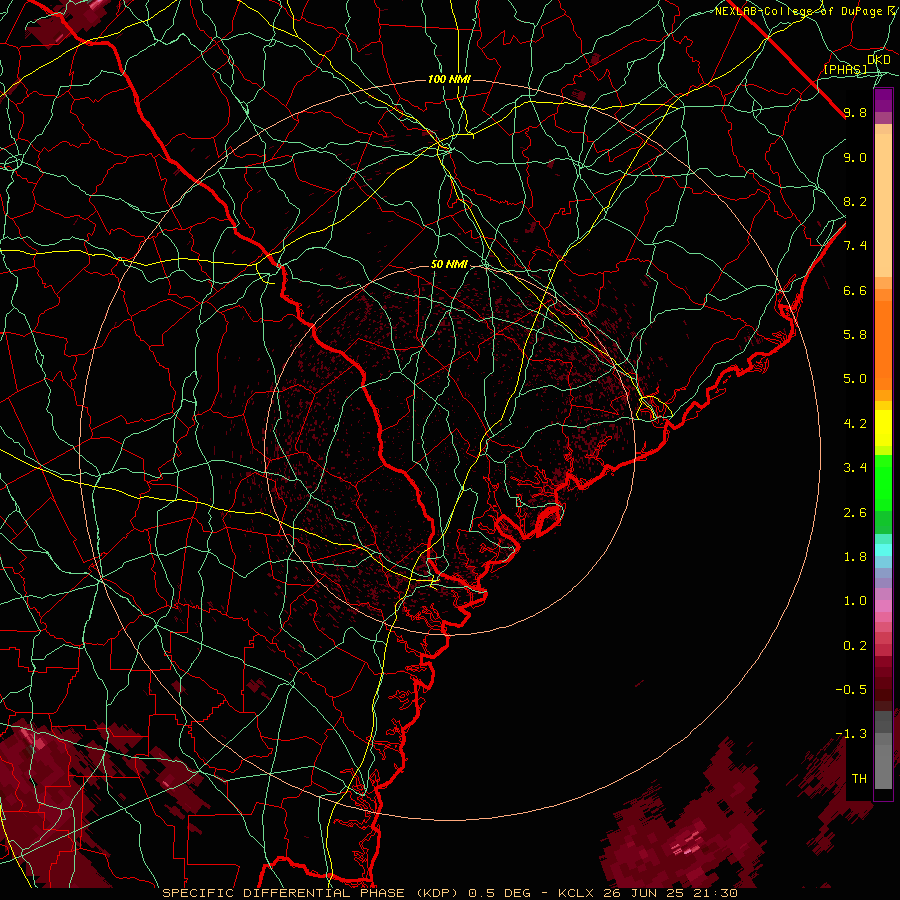The width and height of the screenshot is (900, 900).
Task: Click the [PHAS] unit label above color bar
Action: tap(845, 69)
